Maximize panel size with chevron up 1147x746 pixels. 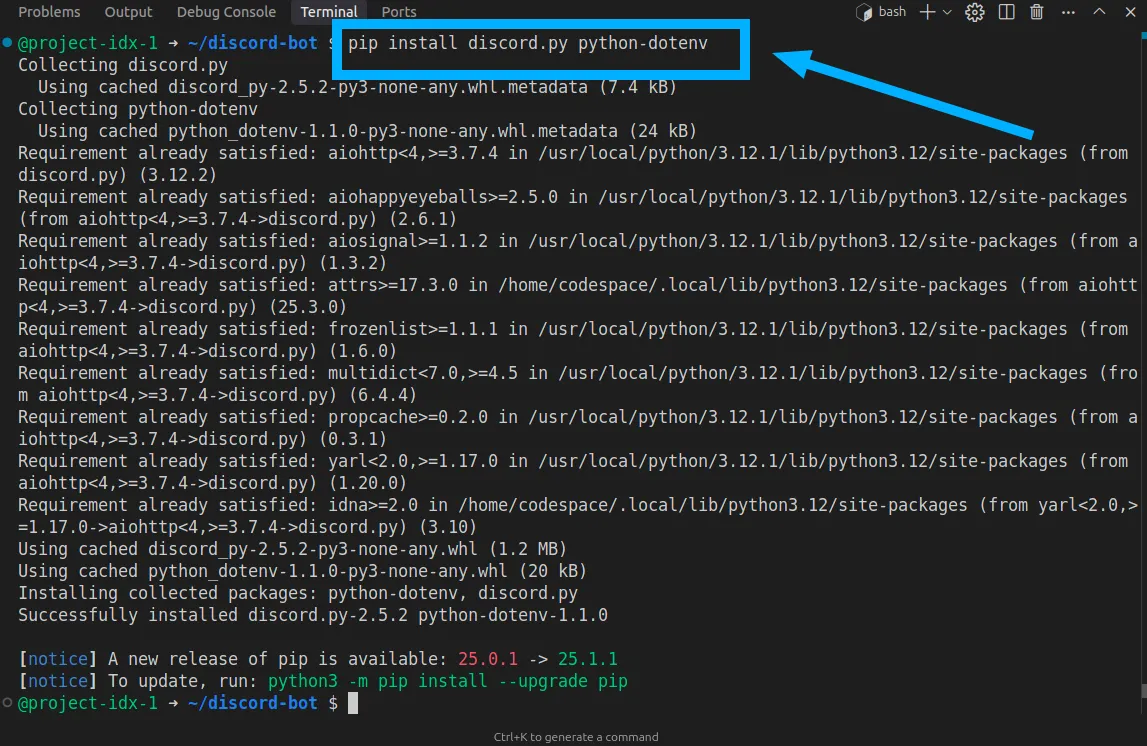(1099, 12)
